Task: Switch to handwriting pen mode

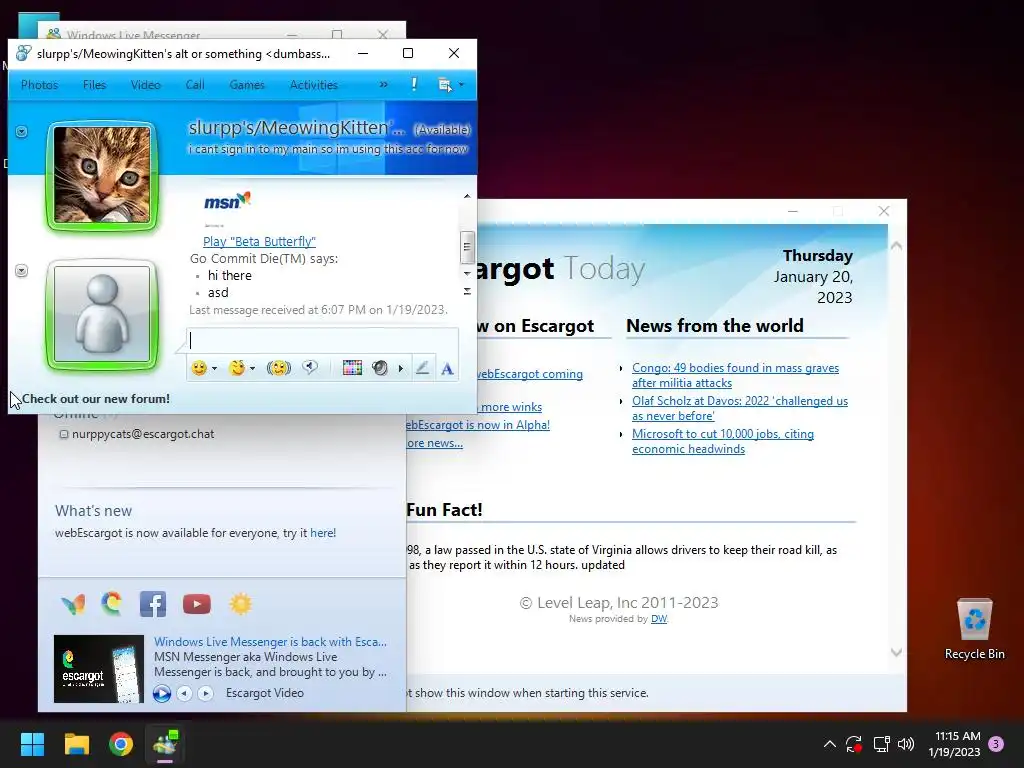Action: 423,368
